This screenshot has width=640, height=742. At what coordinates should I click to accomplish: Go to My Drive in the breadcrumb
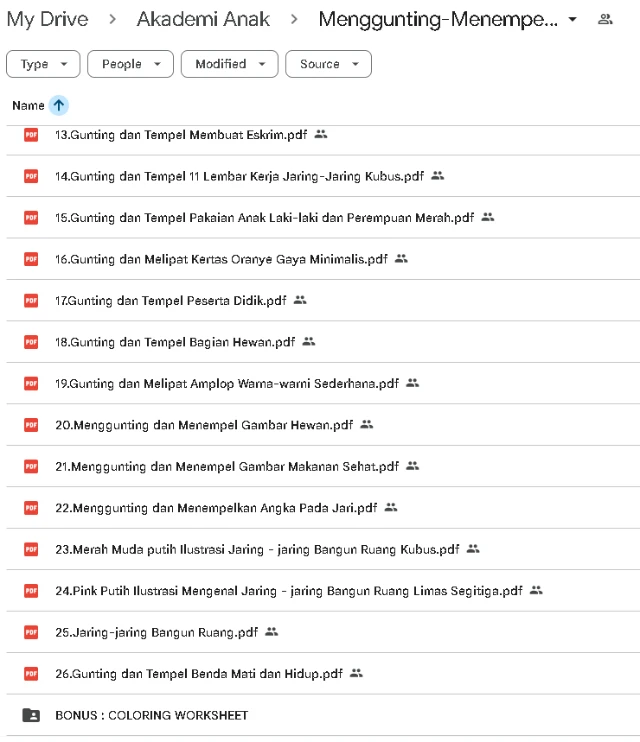pyautogui.click(x=47, y=19)
